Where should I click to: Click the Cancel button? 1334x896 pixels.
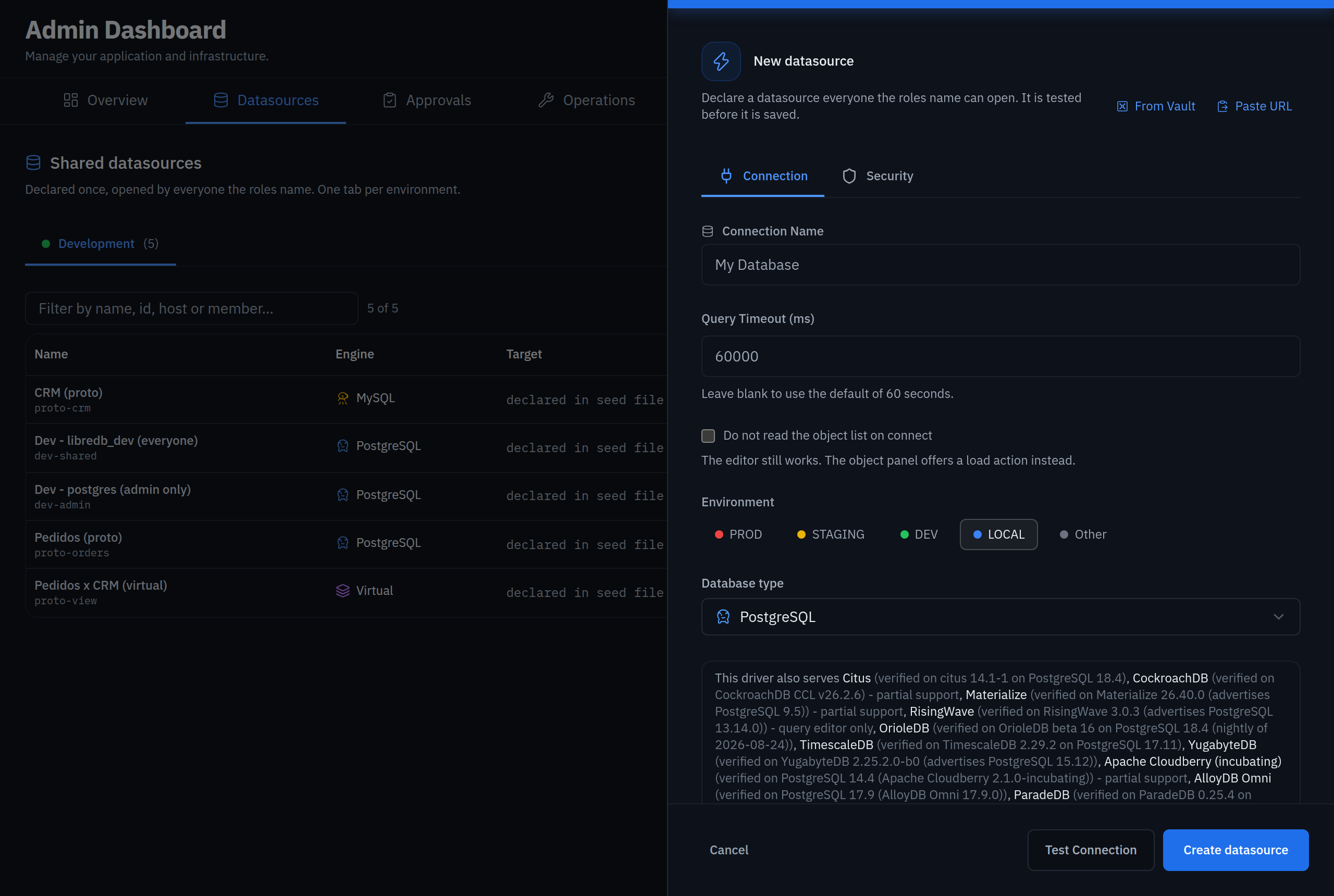click(x=728, y=850)
